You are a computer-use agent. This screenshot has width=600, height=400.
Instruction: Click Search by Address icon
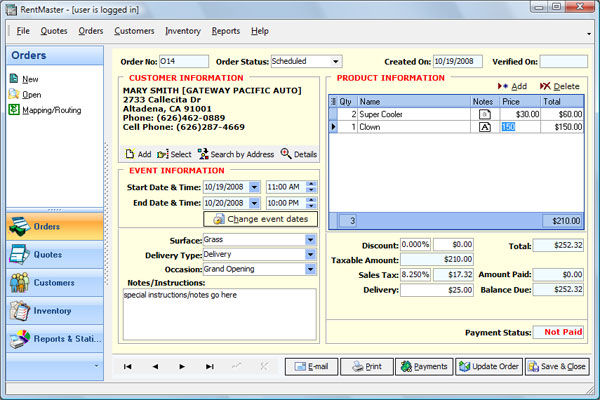pos(204,154)
